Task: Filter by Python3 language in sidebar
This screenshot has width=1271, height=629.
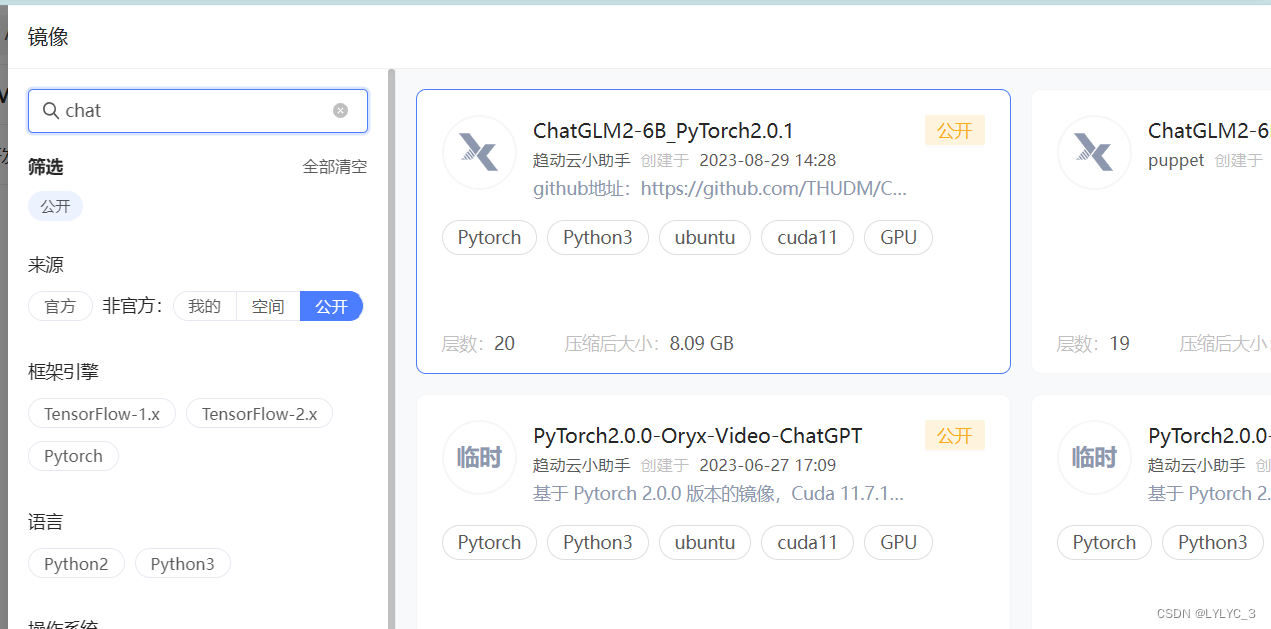Action: [183, 564]
